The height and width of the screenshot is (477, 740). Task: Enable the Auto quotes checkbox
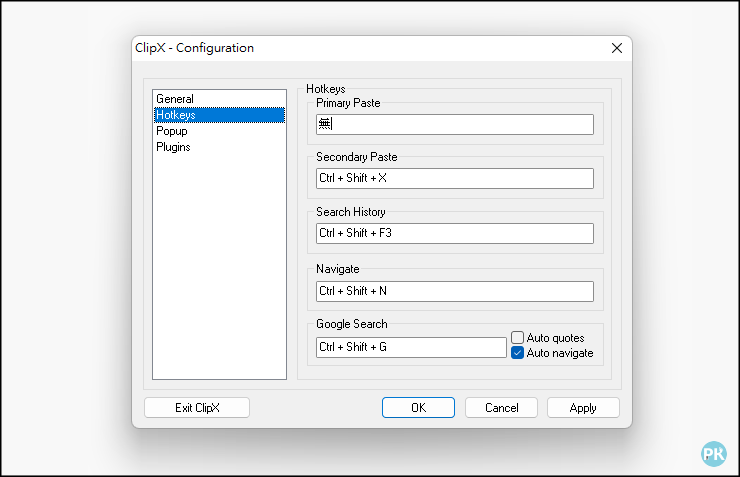(x=517, y=337)
